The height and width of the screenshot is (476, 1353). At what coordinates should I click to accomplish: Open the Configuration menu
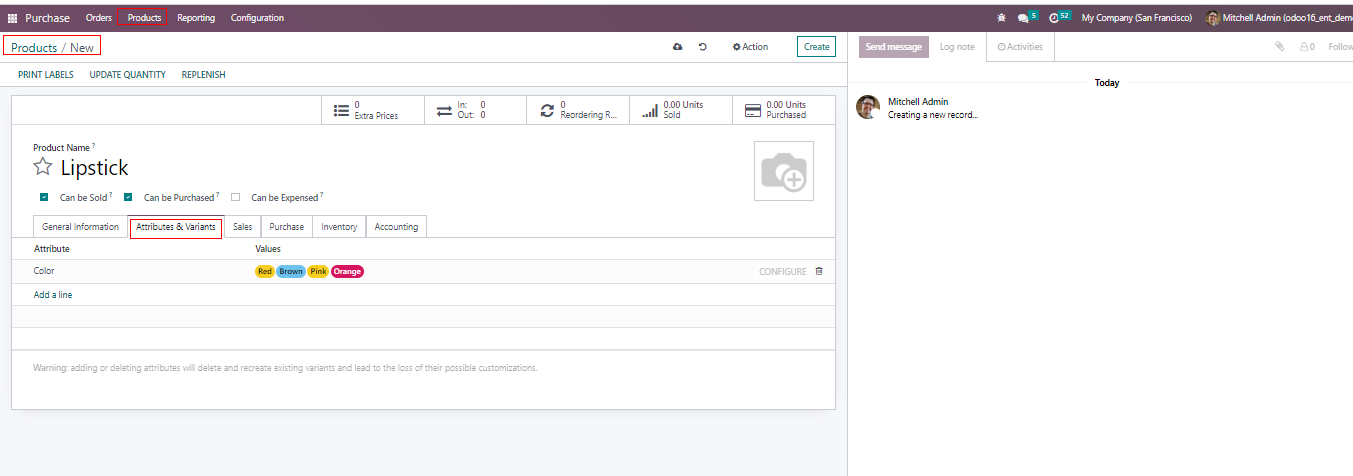click(x=257, y=18)
